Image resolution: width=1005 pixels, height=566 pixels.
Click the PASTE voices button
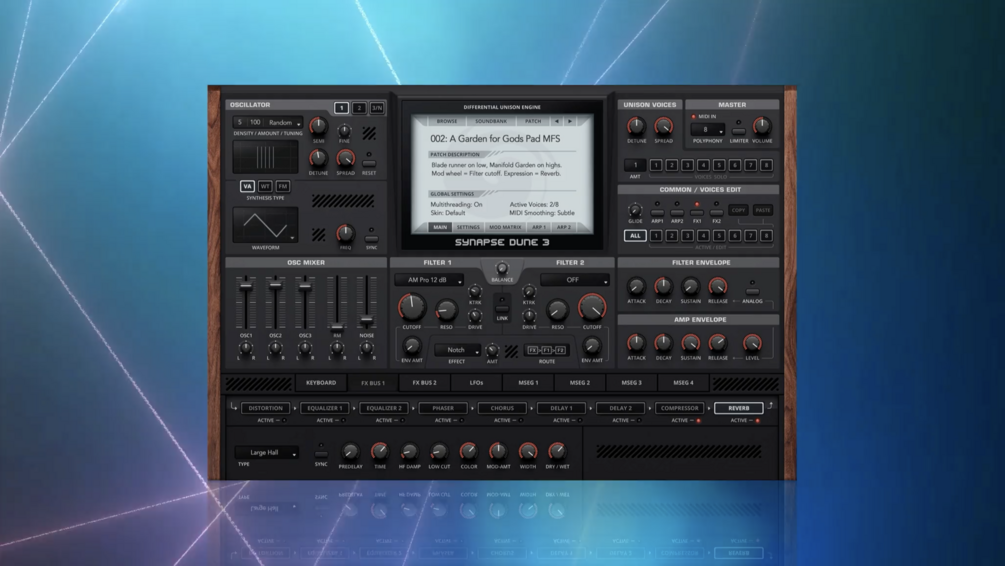point(763,210)
